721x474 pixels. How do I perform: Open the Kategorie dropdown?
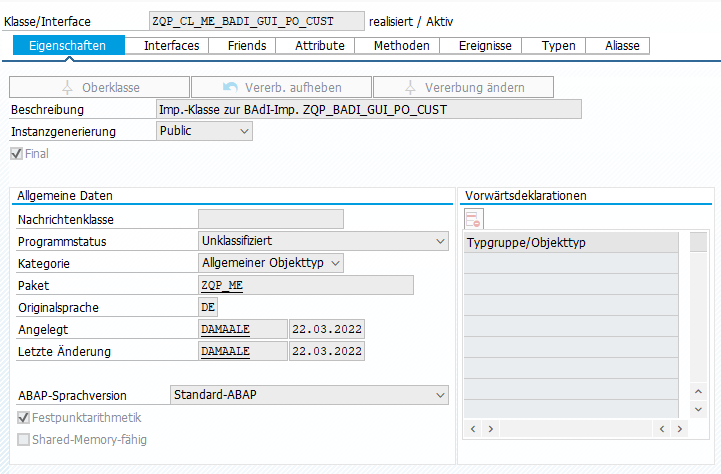pos(270,263)
